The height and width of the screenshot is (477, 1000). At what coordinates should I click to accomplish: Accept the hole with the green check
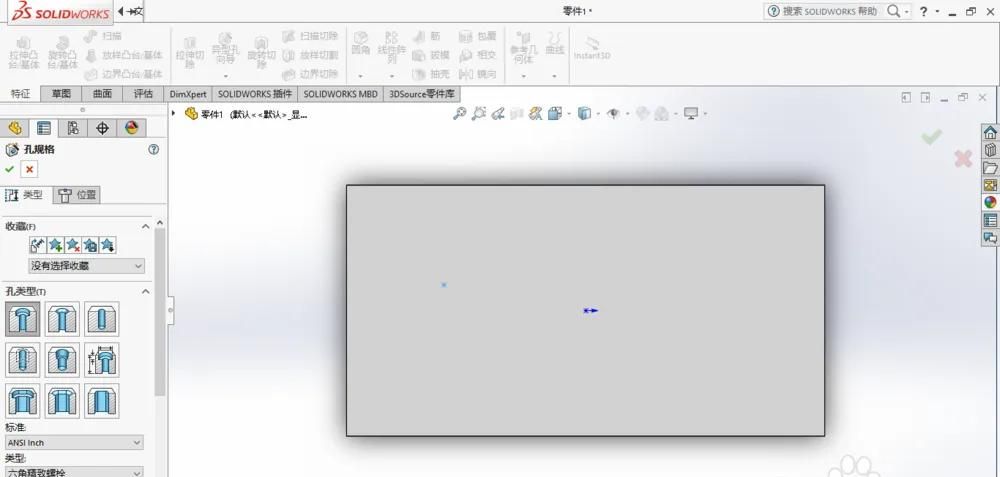pos(10,169)
